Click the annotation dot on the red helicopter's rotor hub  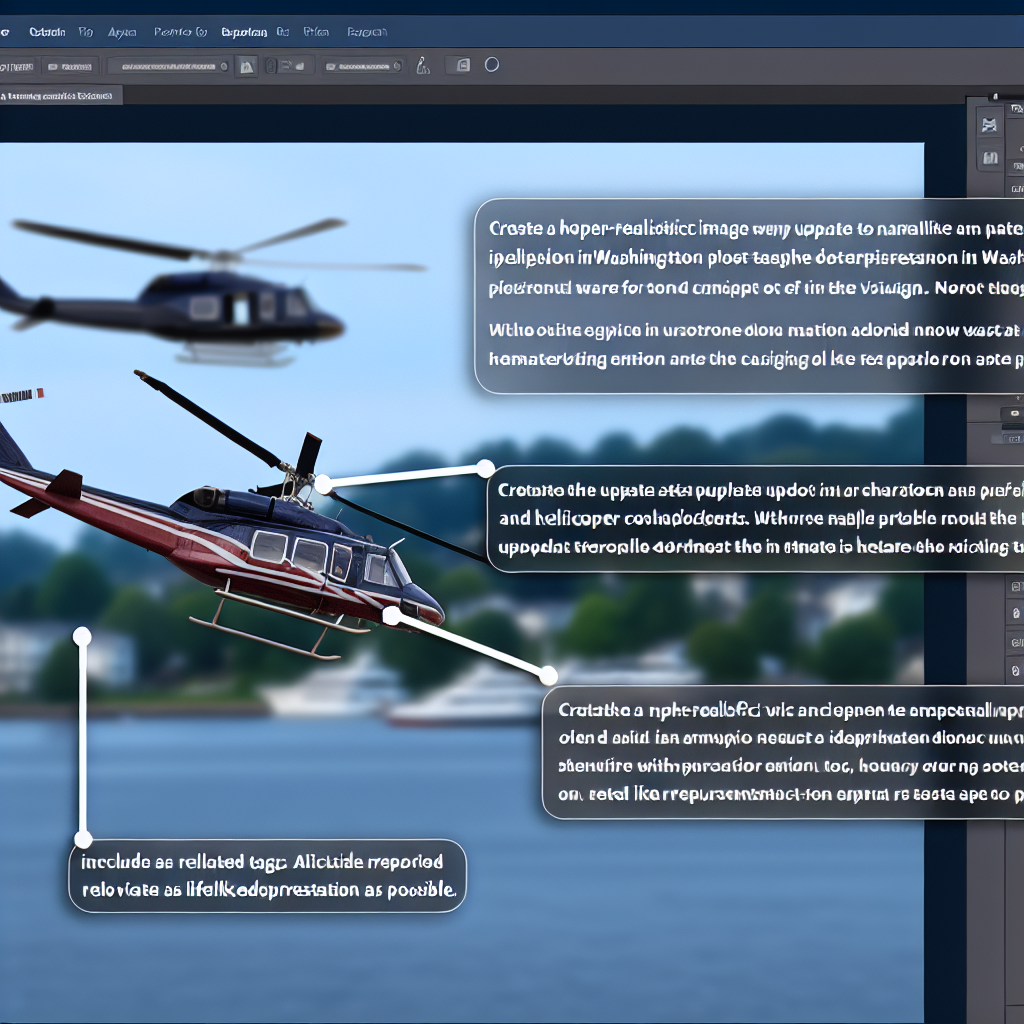click(323, 484)
